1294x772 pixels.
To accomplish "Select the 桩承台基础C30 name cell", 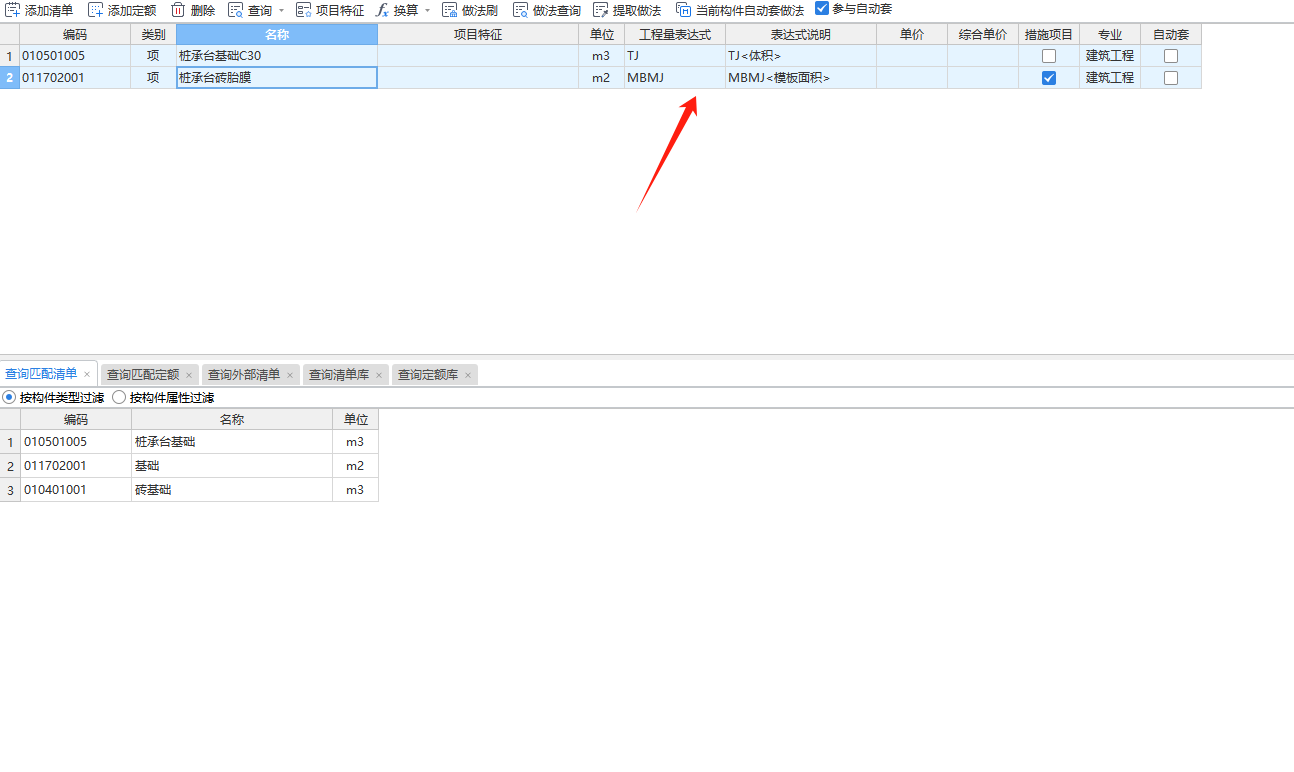I will point(277,56).
